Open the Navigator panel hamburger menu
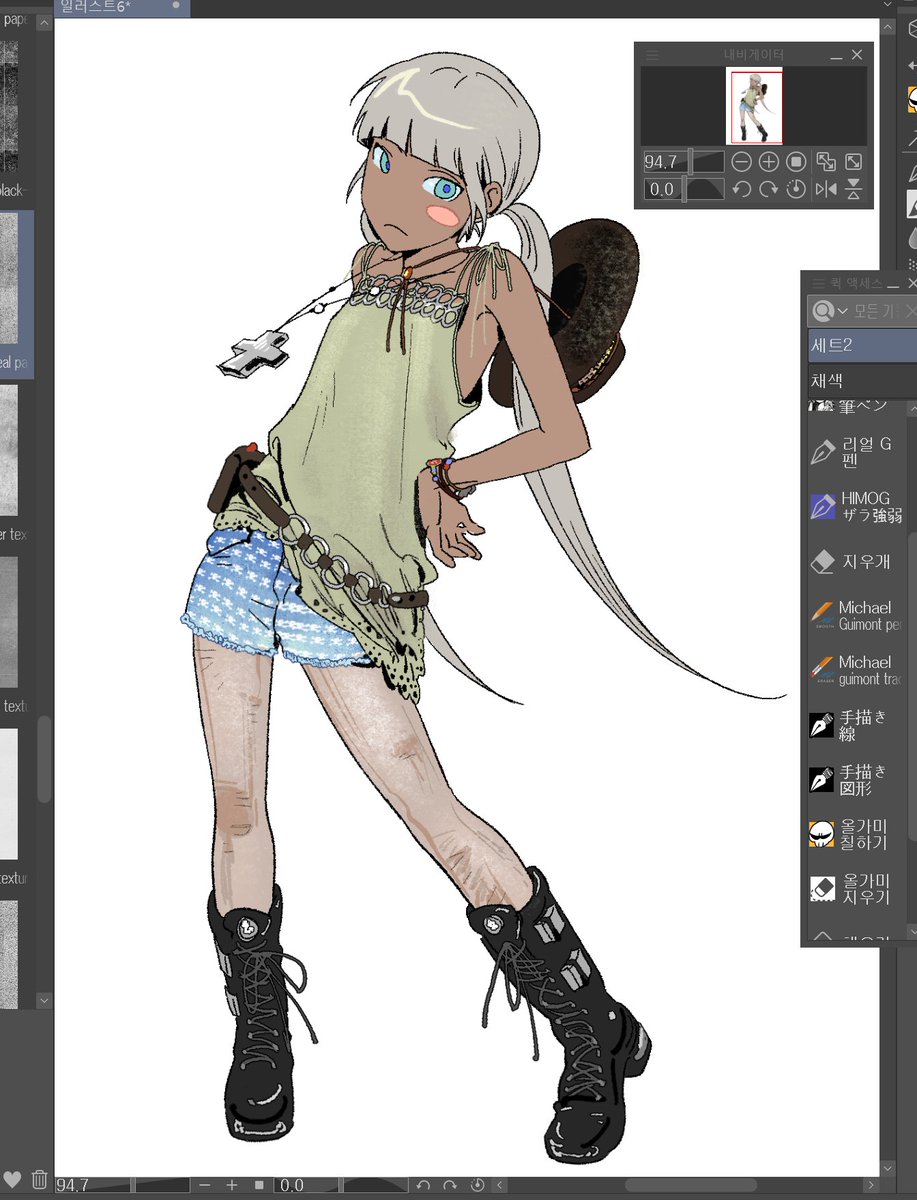 (x=652, y=55)
